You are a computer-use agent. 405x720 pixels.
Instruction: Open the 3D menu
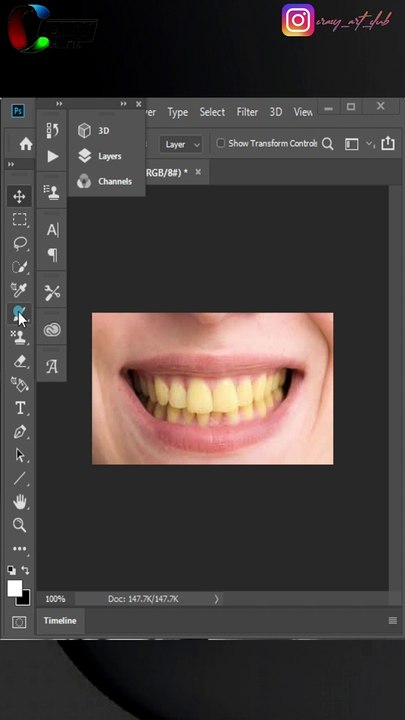point(276,112)
